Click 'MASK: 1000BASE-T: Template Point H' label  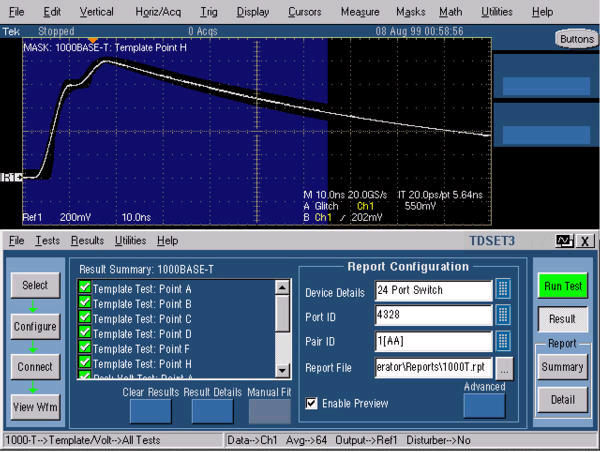click(105, 48)
